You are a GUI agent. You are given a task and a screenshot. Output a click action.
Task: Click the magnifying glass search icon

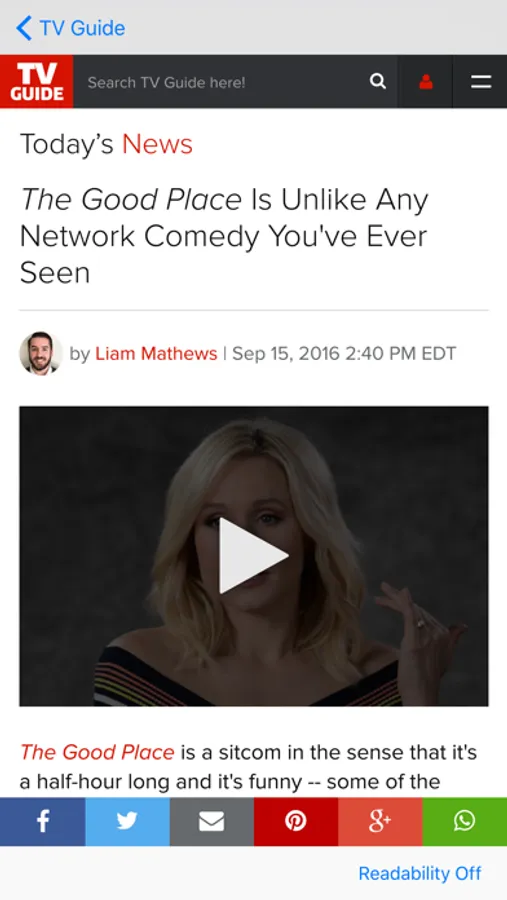377,82
